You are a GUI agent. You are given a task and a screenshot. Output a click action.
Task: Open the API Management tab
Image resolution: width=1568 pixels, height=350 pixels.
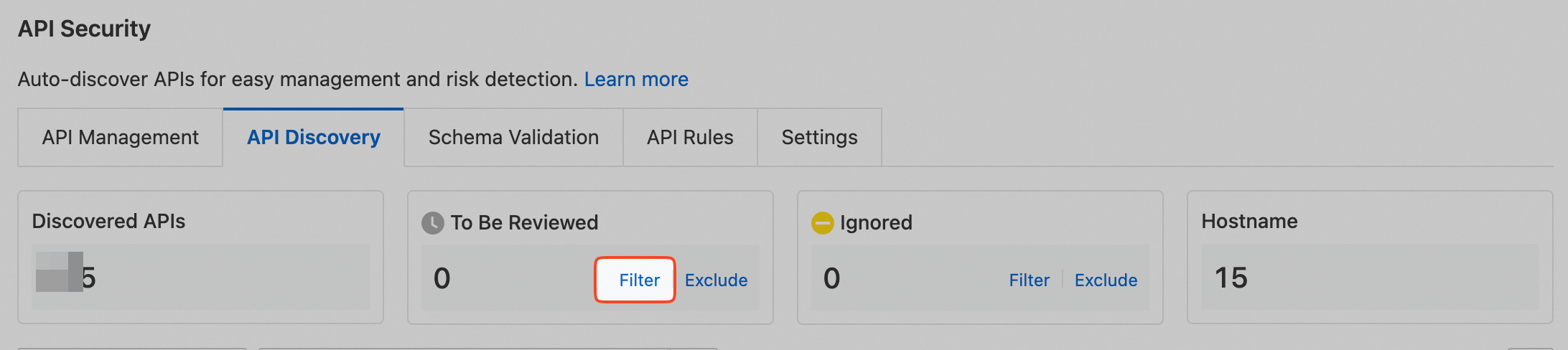point(120,138)
